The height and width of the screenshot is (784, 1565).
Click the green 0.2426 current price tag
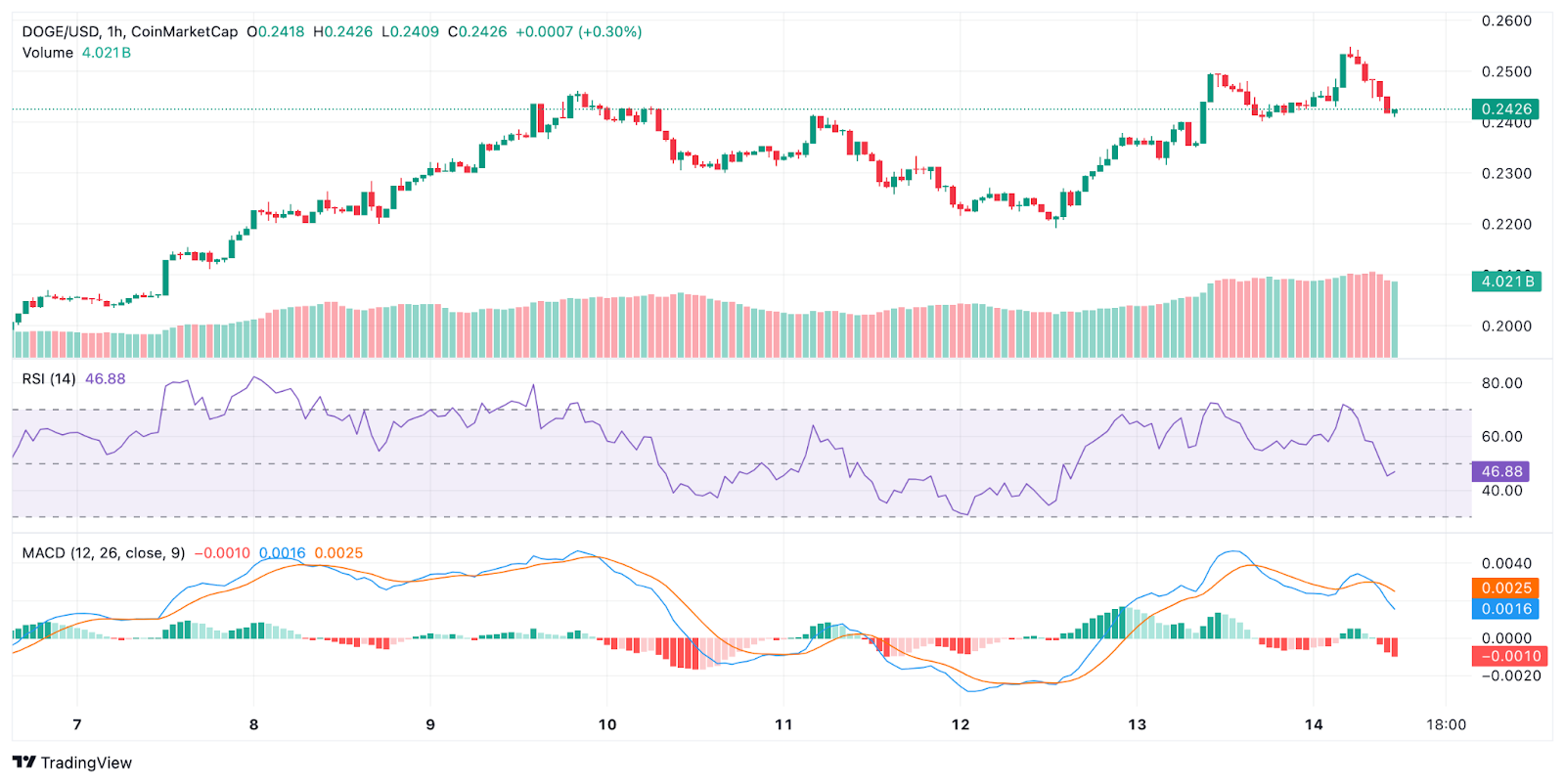(1505, 109)
